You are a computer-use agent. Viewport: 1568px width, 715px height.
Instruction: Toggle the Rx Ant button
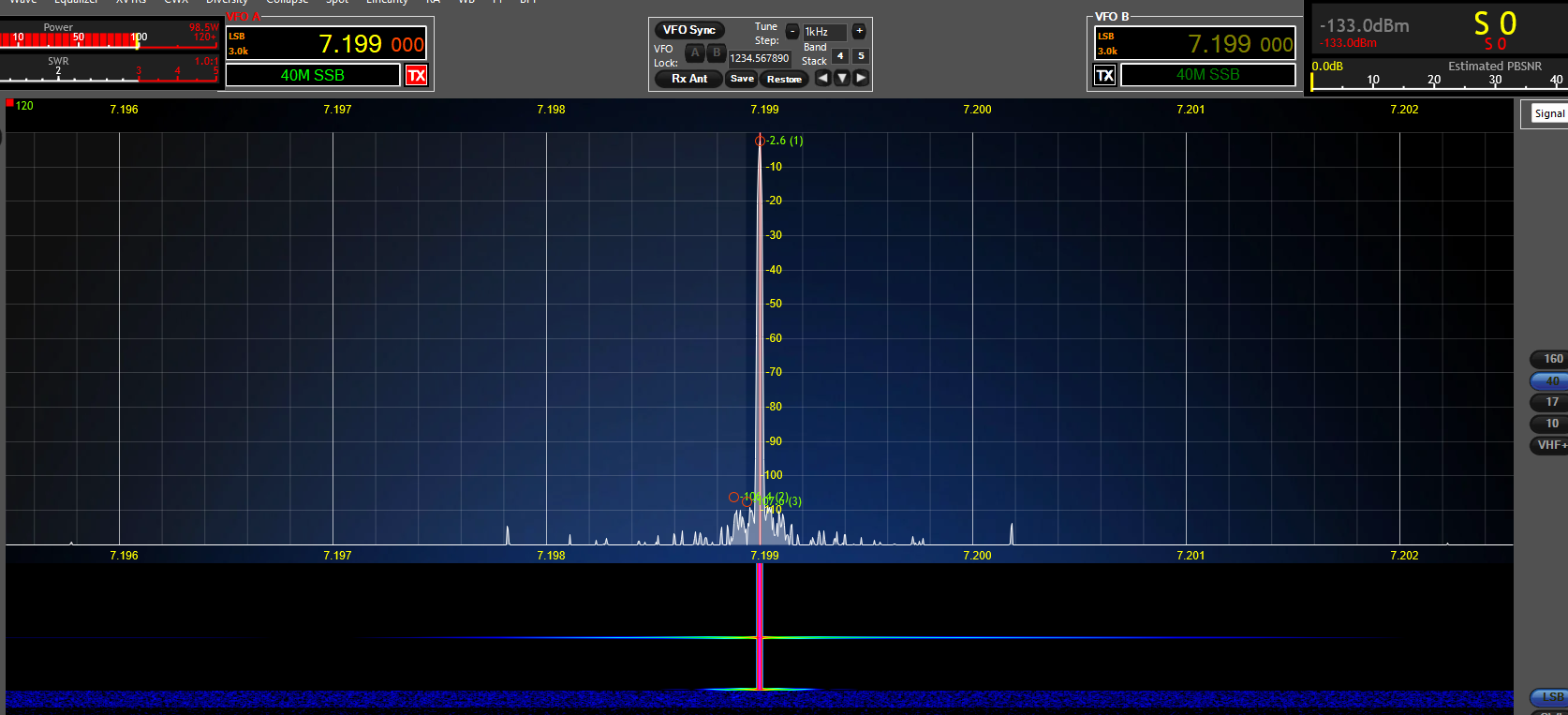point(689,79)
